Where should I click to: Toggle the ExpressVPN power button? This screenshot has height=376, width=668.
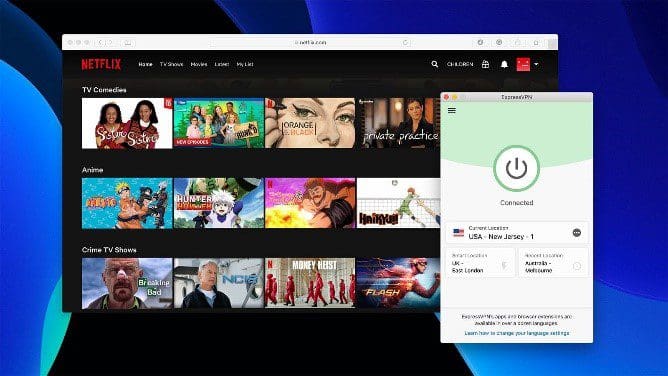[x=516, y=169]
